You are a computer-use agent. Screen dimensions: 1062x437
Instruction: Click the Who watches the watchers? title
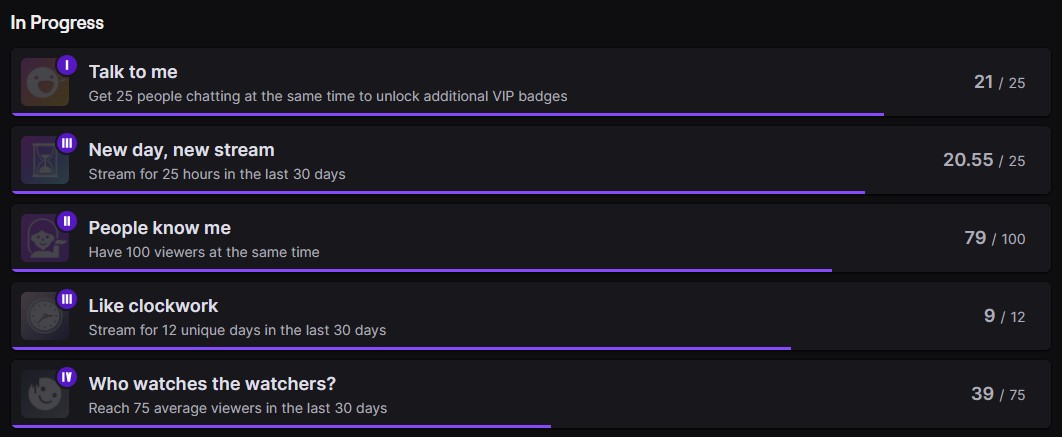pos(212,384)
